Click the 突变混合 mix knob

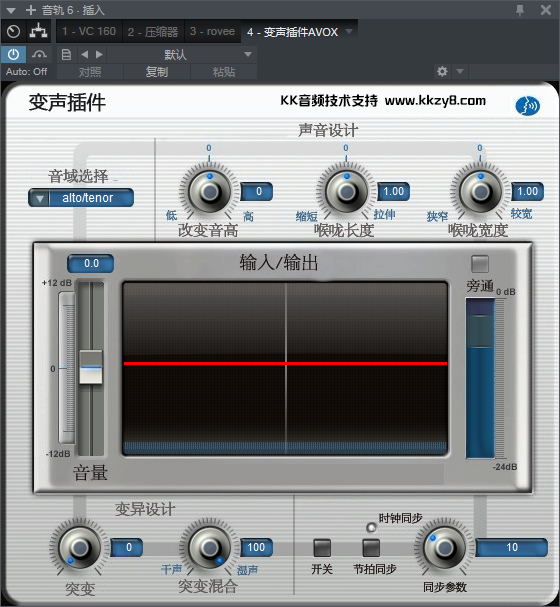(x=209, y=547)
